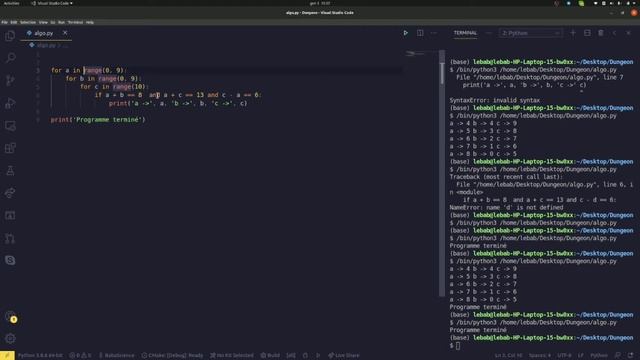Click NameError message in terminal

tap(506, 207)
